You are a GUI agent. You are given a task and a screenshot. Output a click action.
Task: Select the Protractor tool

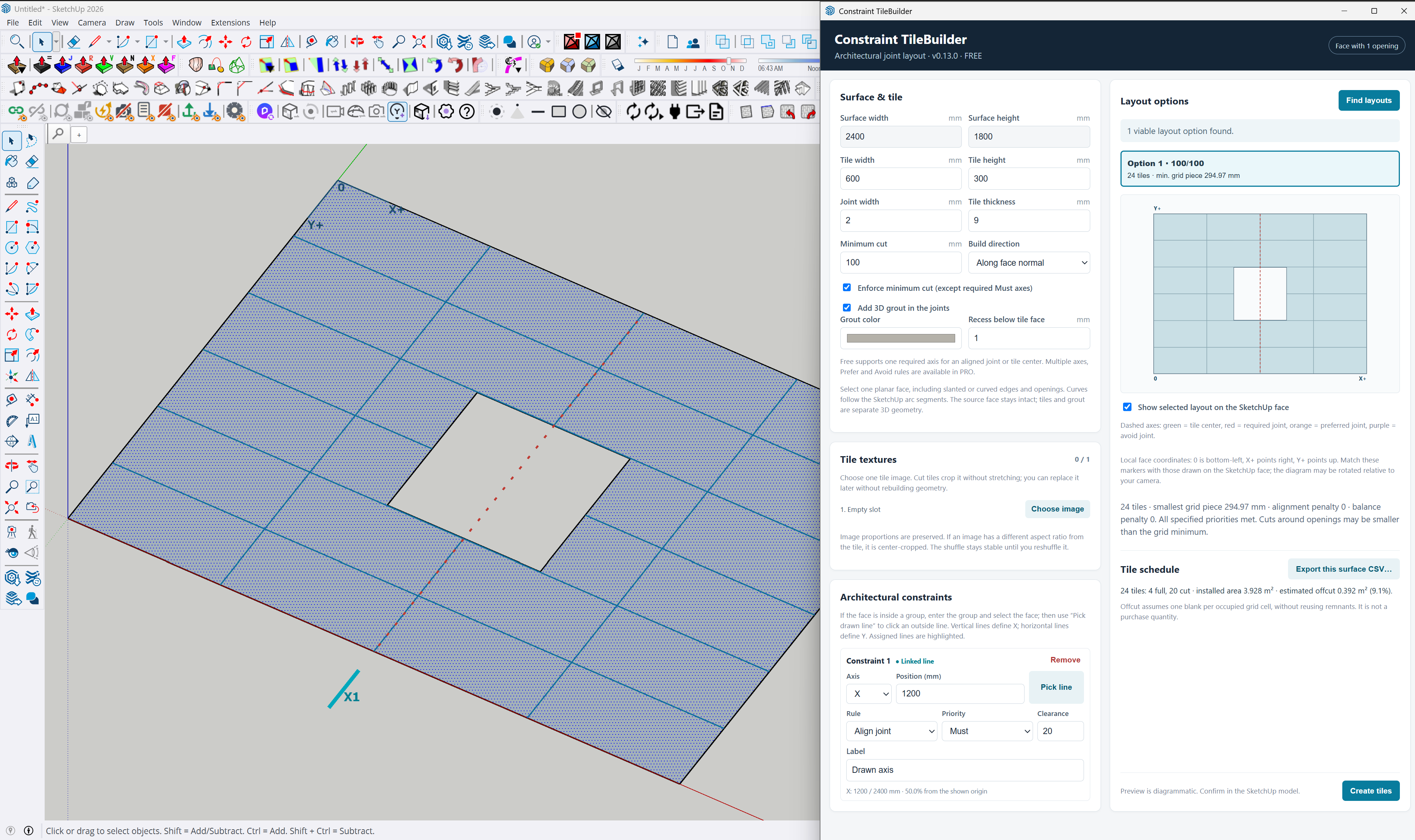[x=11, y=421]
